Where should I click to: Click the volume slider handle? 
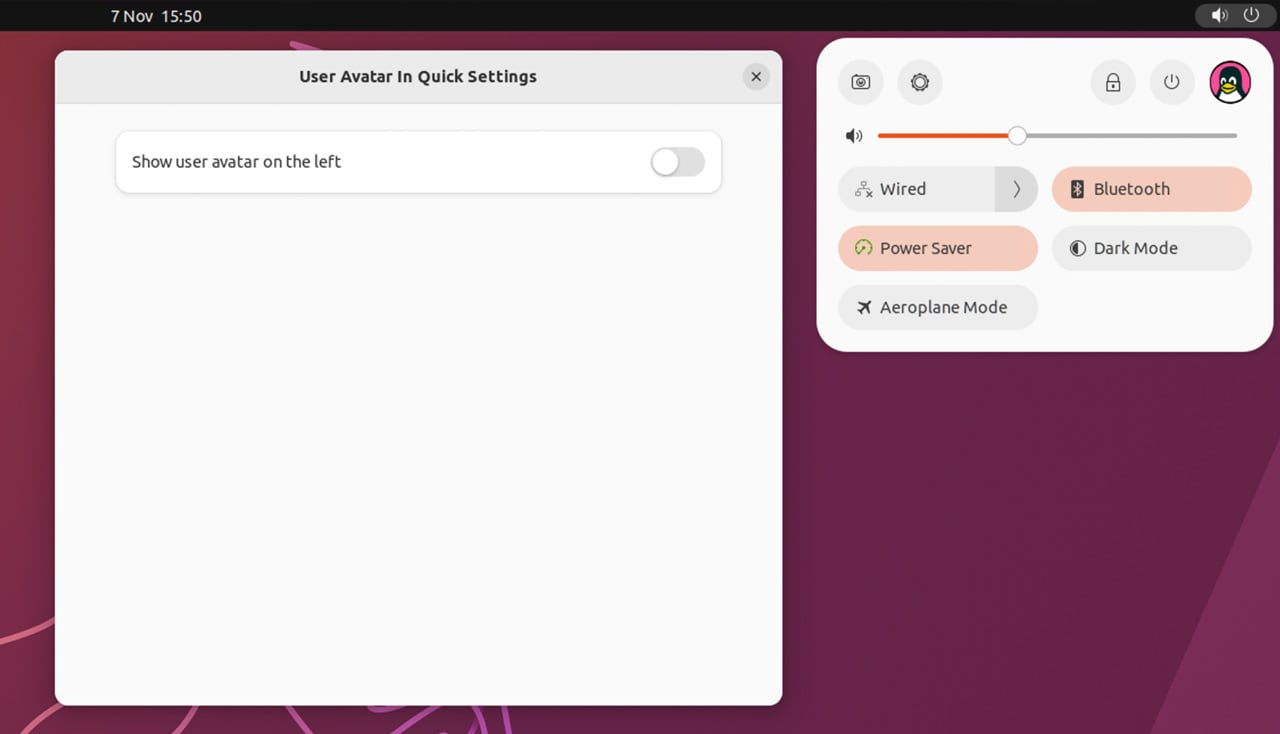pos(1017,136)
